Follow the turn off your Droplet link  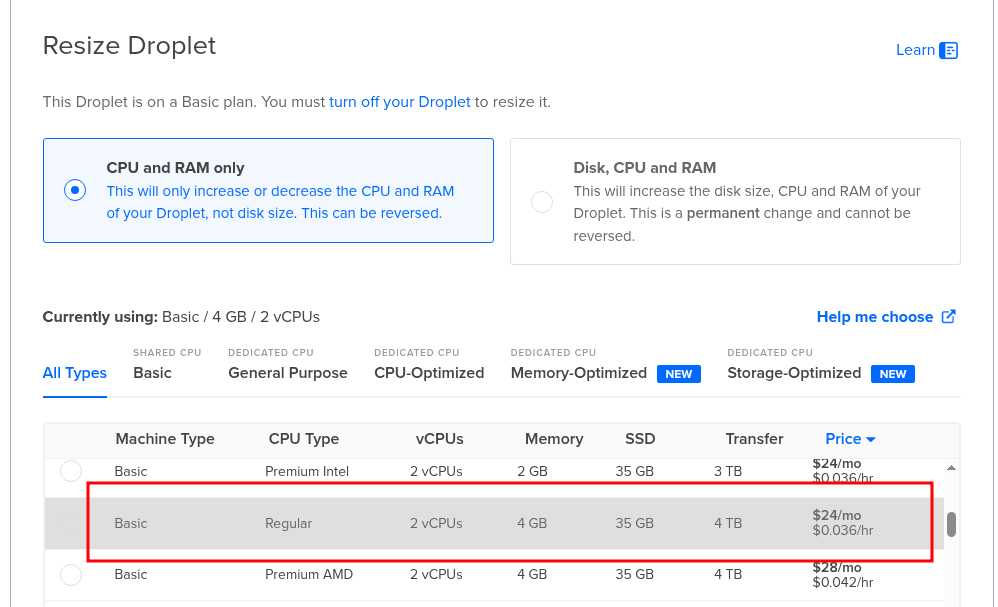(399, 102)
